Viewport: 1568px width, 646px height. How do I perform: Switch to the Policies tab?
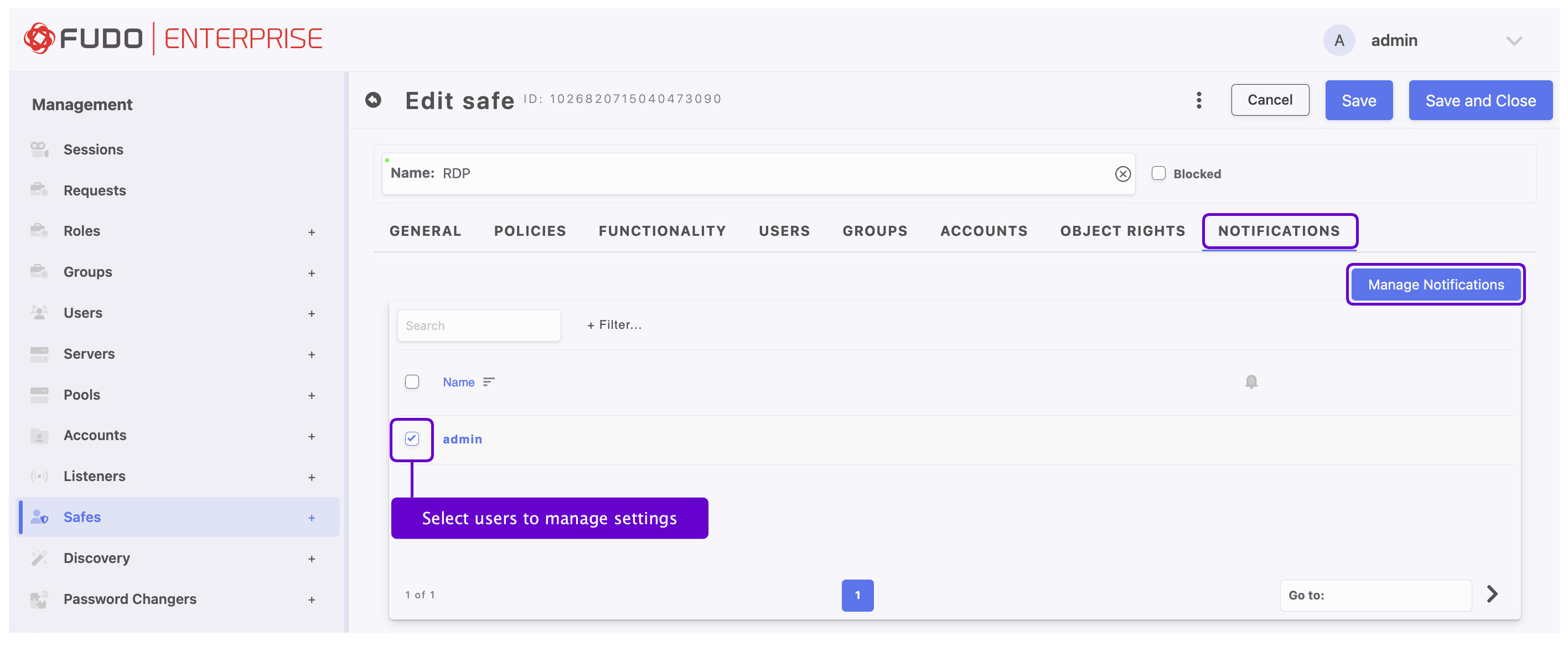pos(530,231)
